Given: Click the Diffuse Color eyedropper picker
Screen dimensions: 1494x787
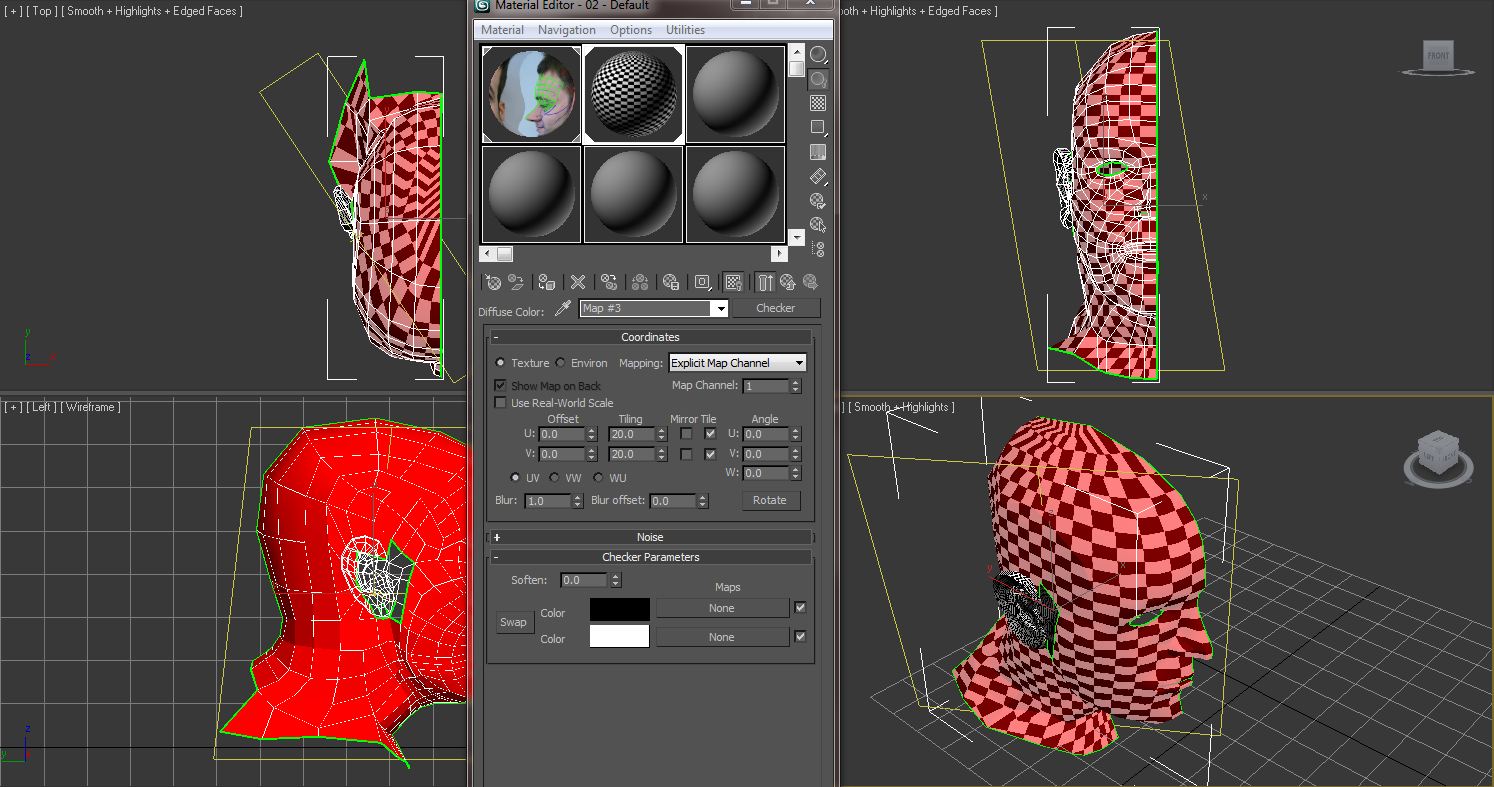Looking at the screenshot, I should pos(563,309).
